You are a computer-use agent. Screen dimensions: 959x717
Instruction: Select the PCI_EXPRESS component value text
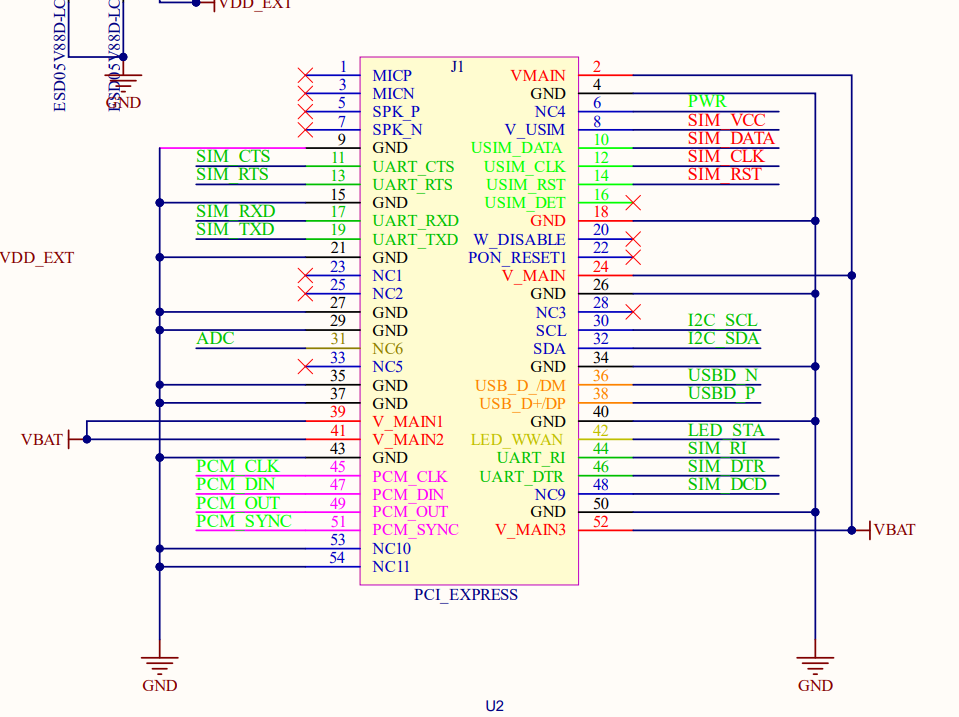tap(466, 595)
